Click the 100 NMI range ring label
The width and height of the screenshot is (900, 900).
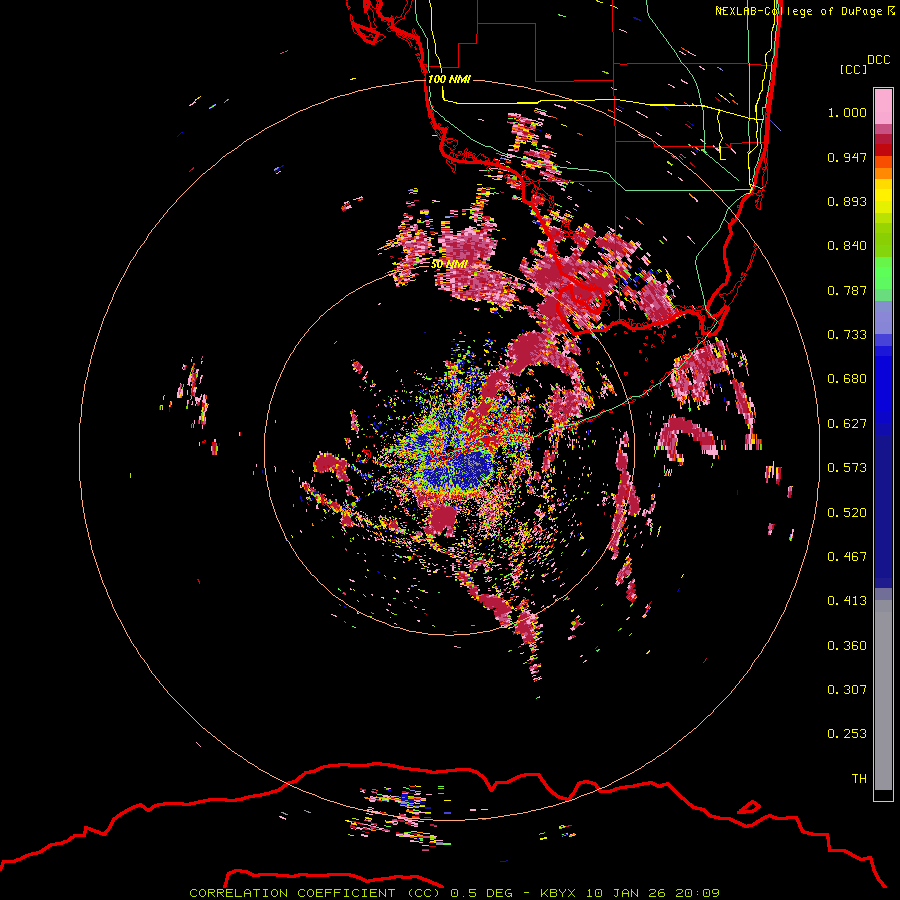pos(449,79)
